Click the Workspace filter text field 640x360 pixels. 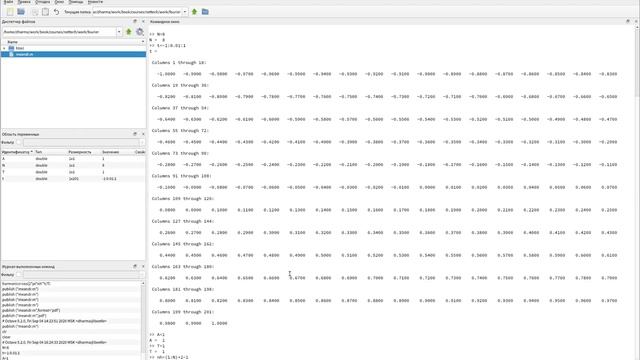pos(81,142)
